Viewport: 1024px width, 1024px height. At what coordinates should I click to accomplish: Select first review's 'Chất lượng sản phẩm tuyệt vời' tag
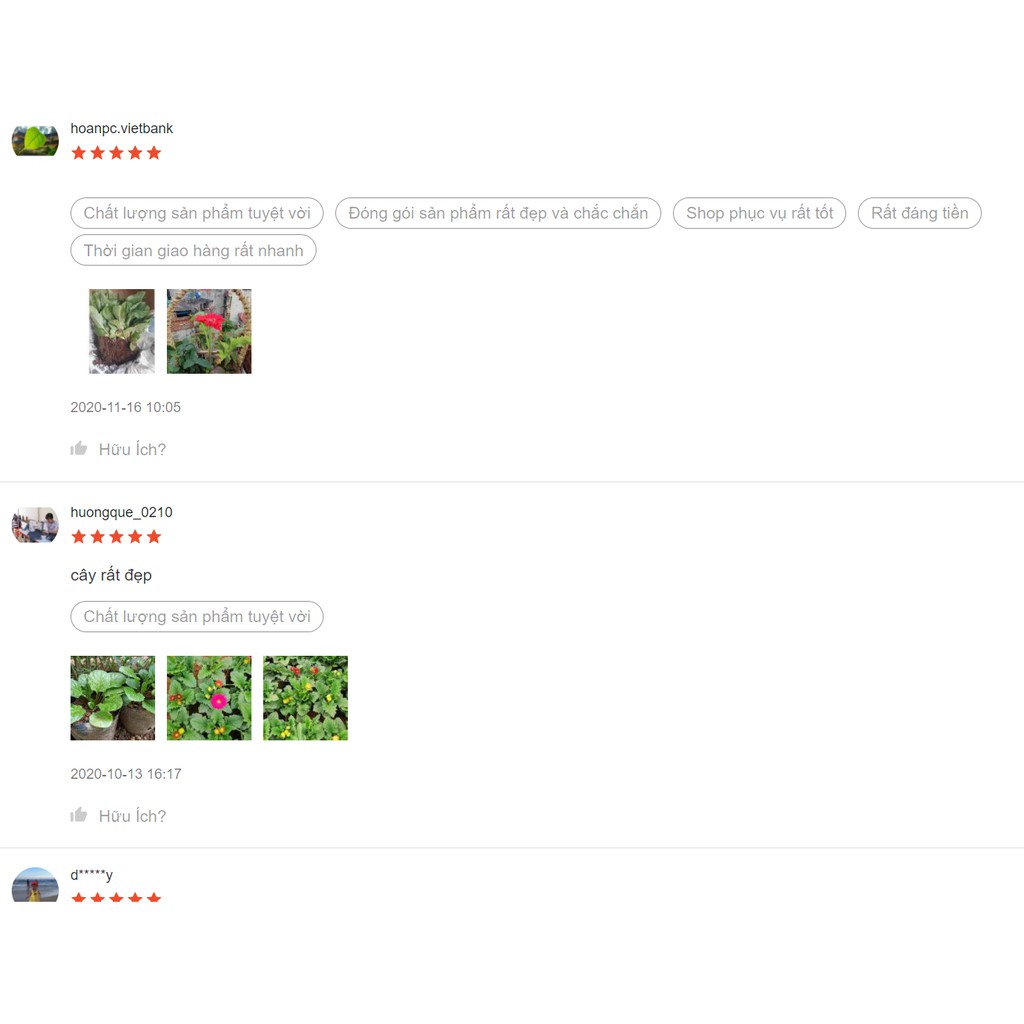pos(197,213)
